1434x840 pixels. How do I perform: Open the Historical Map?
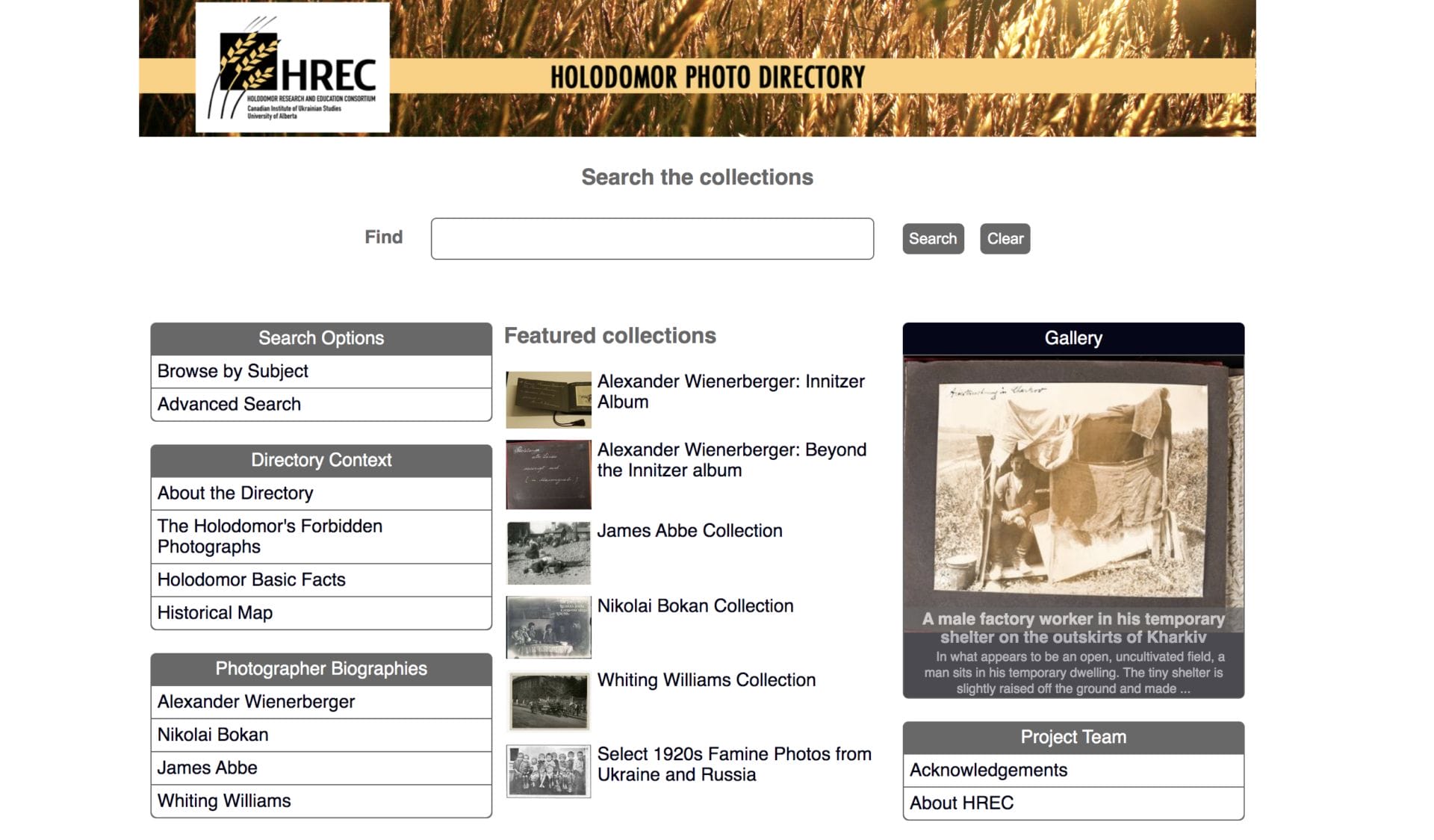click(x=214, y=612)
